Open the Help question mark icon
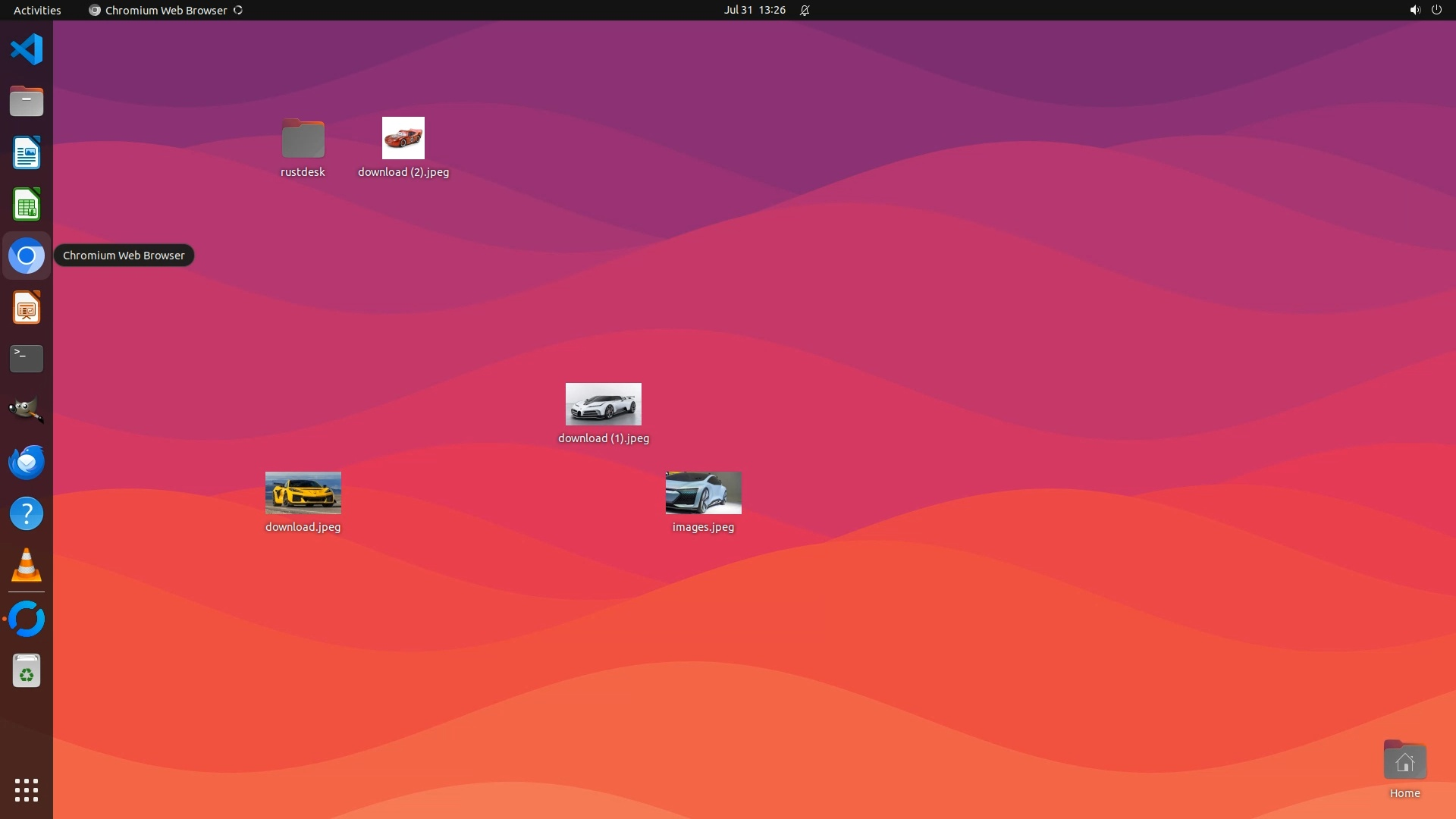 27,513
